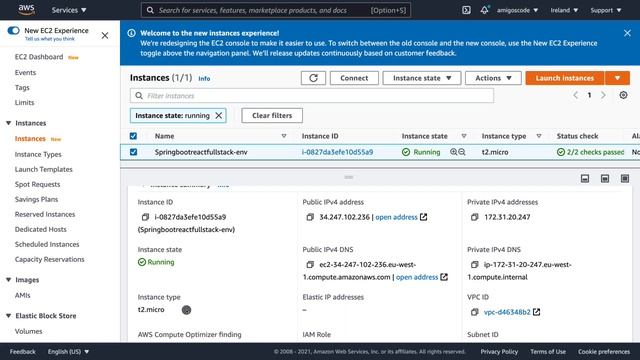Sort by the Name column

(x=284, y=136)
